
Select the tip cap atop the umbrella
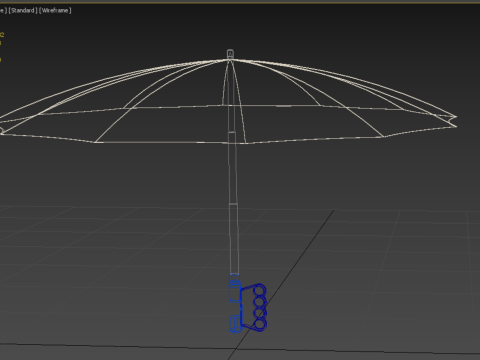click(230, 54)
